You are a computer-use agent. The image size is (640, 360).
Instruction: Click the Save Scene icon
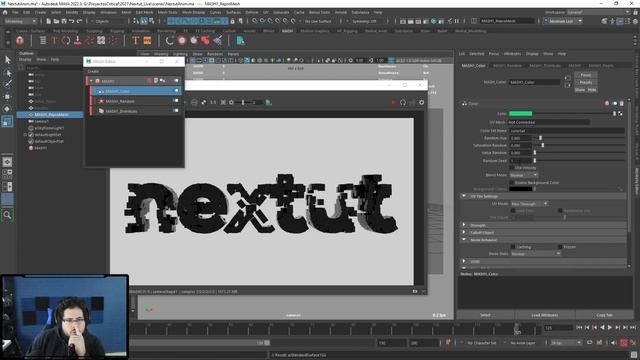tap(64, 21)
